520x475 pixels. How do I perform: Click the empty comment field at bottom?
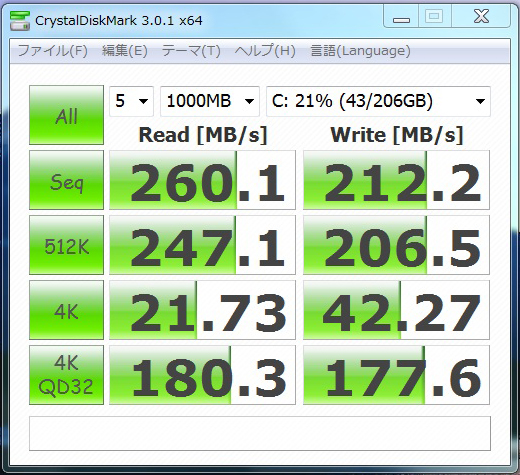260,433
